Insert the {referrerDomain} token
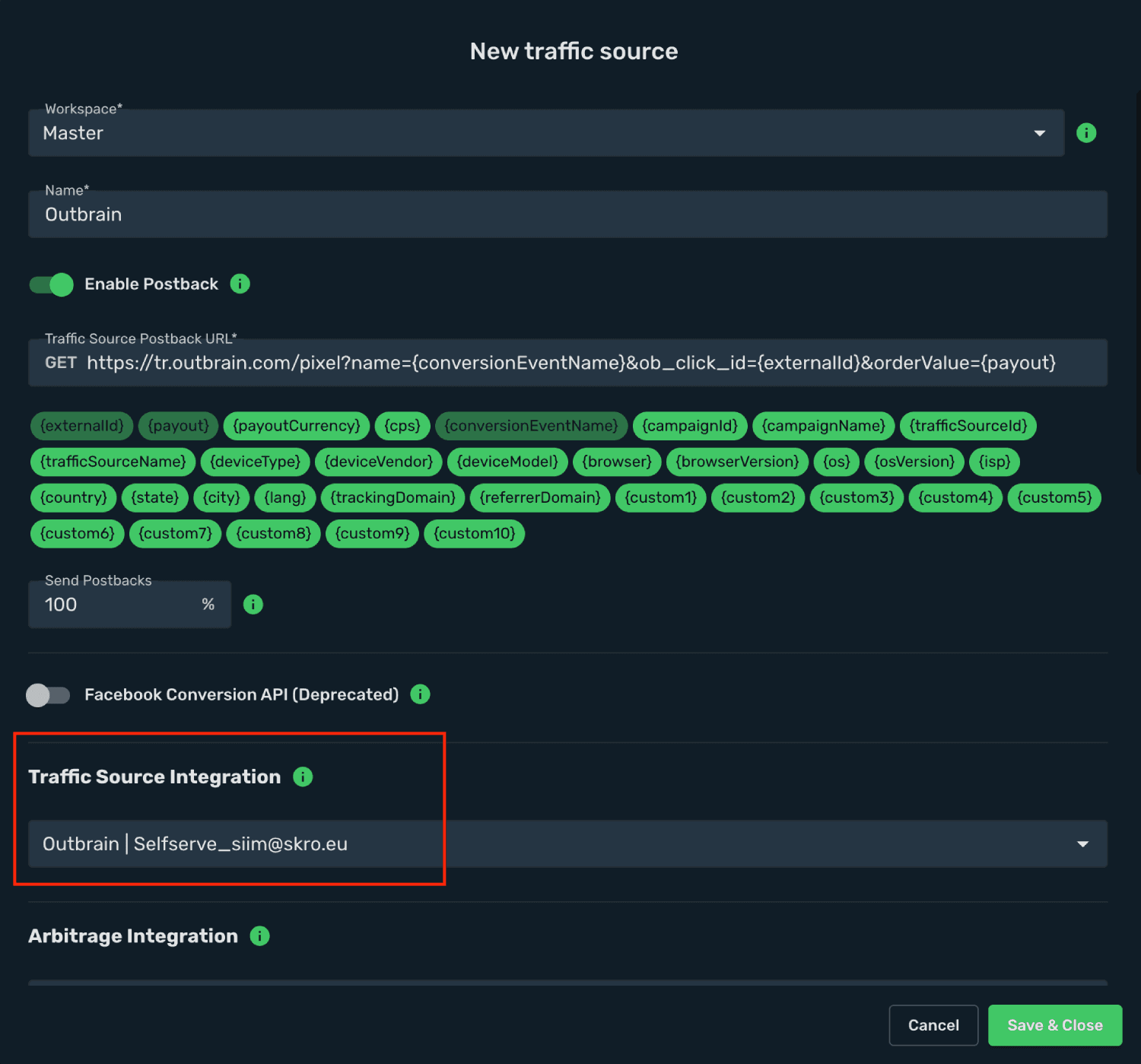This screenshot has width=1141, height=1064. pyautogui.click(x=540, y=497)
